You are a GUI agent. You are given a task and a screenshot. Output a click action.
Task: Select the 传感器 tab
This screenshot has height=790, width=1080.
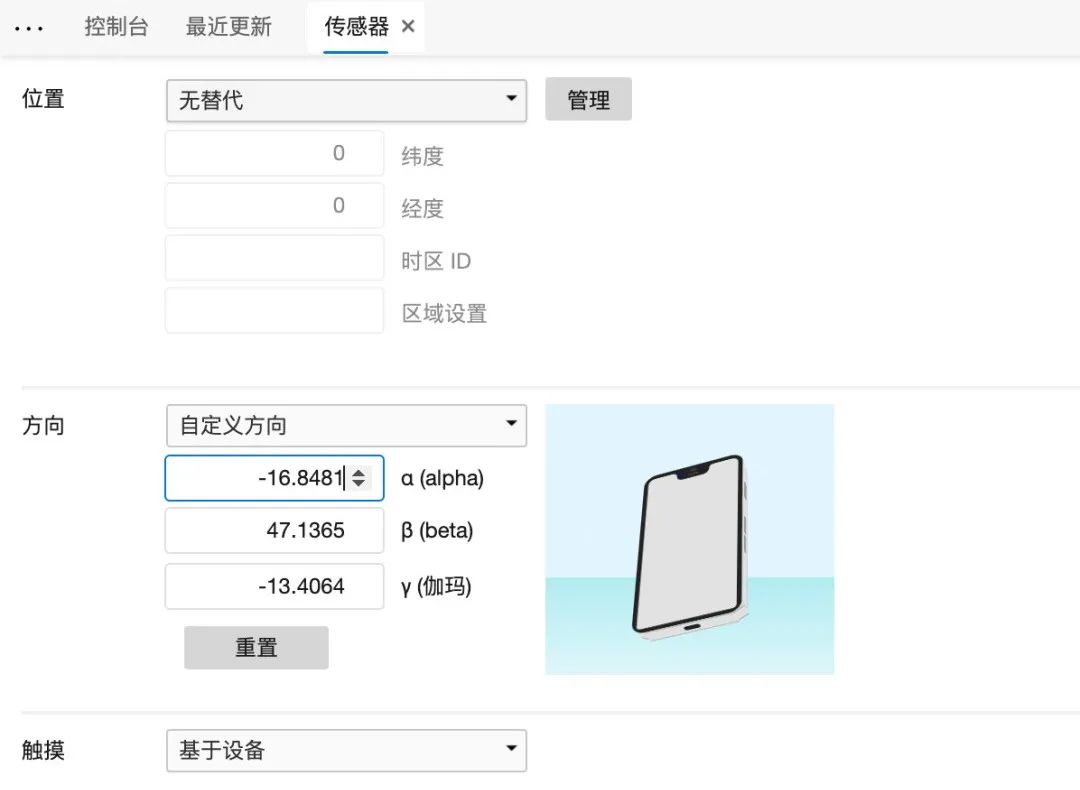point(352,27)
